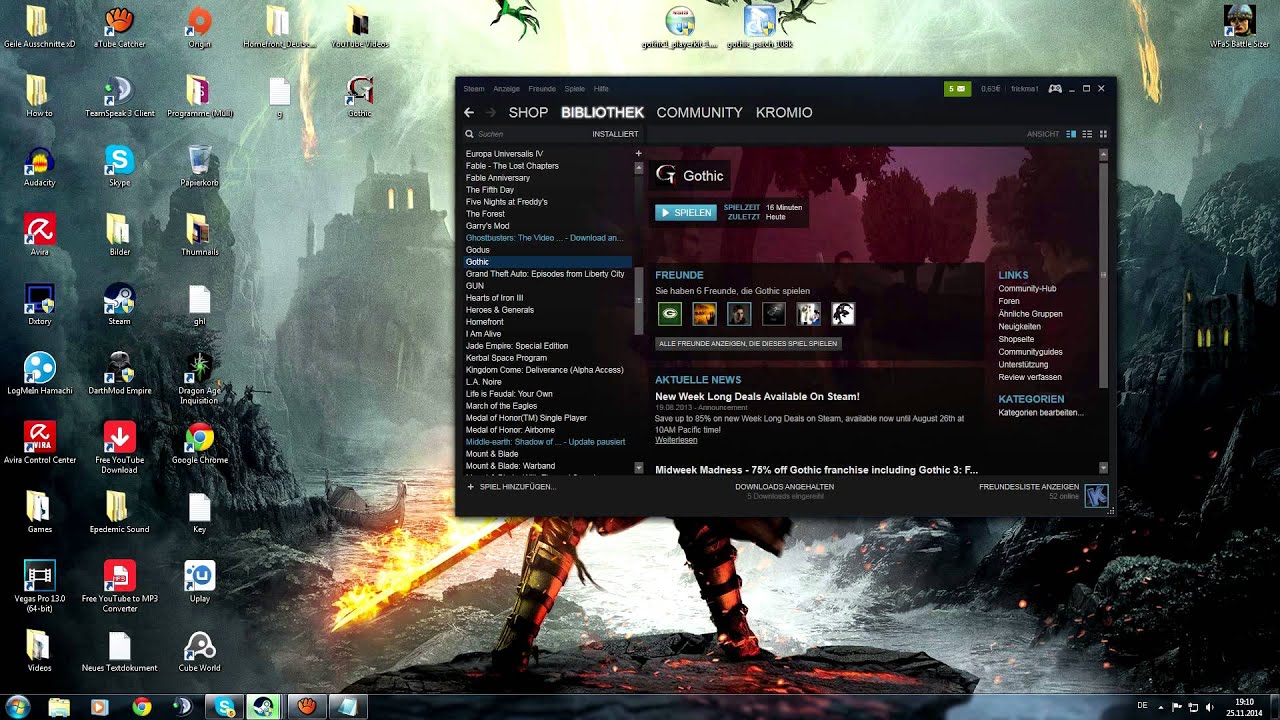Click the SPIELEN play button
The width and height of the screenshot is (1280, 720).
coord(686,212)
